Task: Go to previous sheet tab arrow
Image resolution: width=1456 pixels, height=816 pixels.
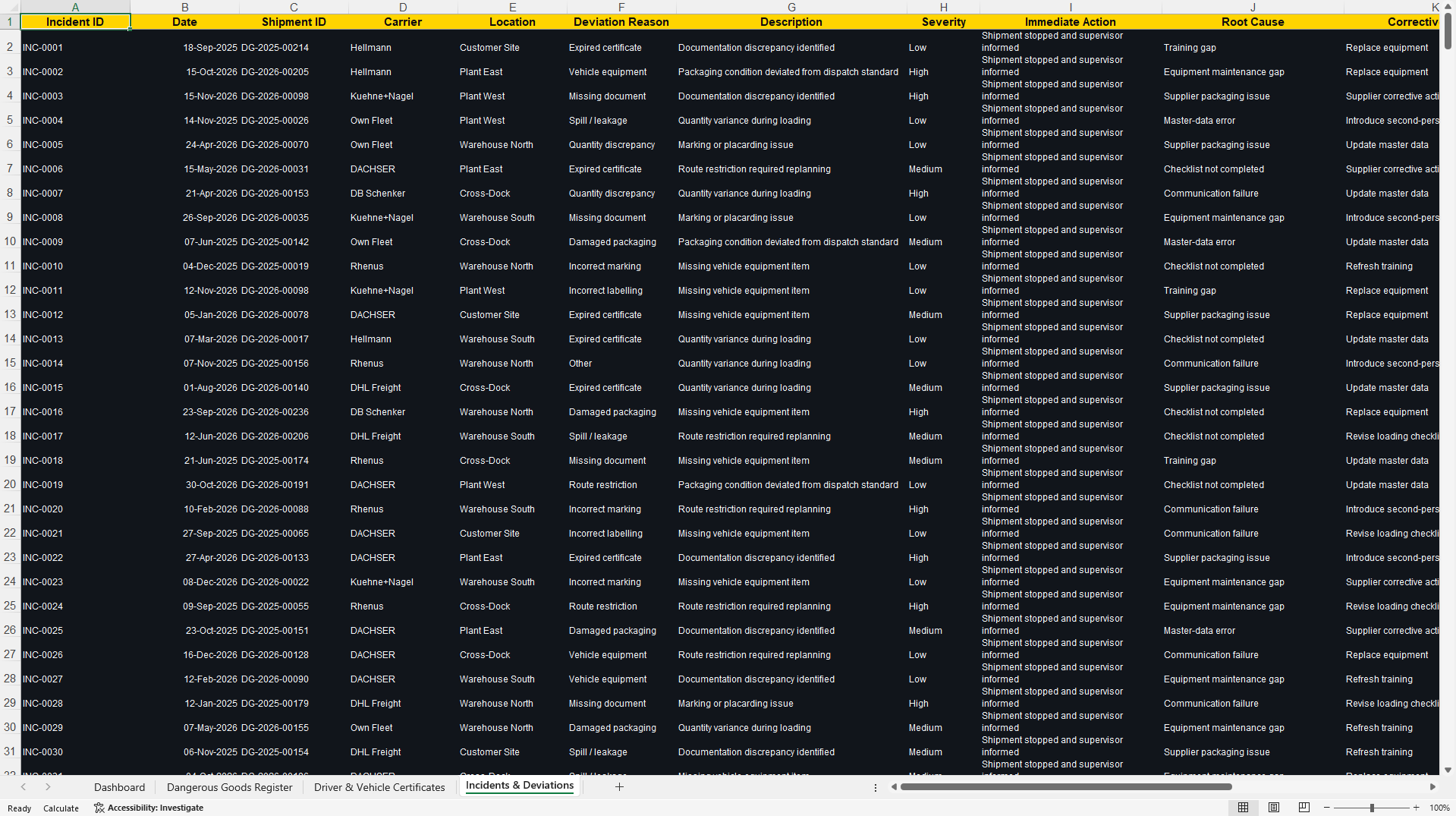Action: pyautogui.click(x=24, y=787)
